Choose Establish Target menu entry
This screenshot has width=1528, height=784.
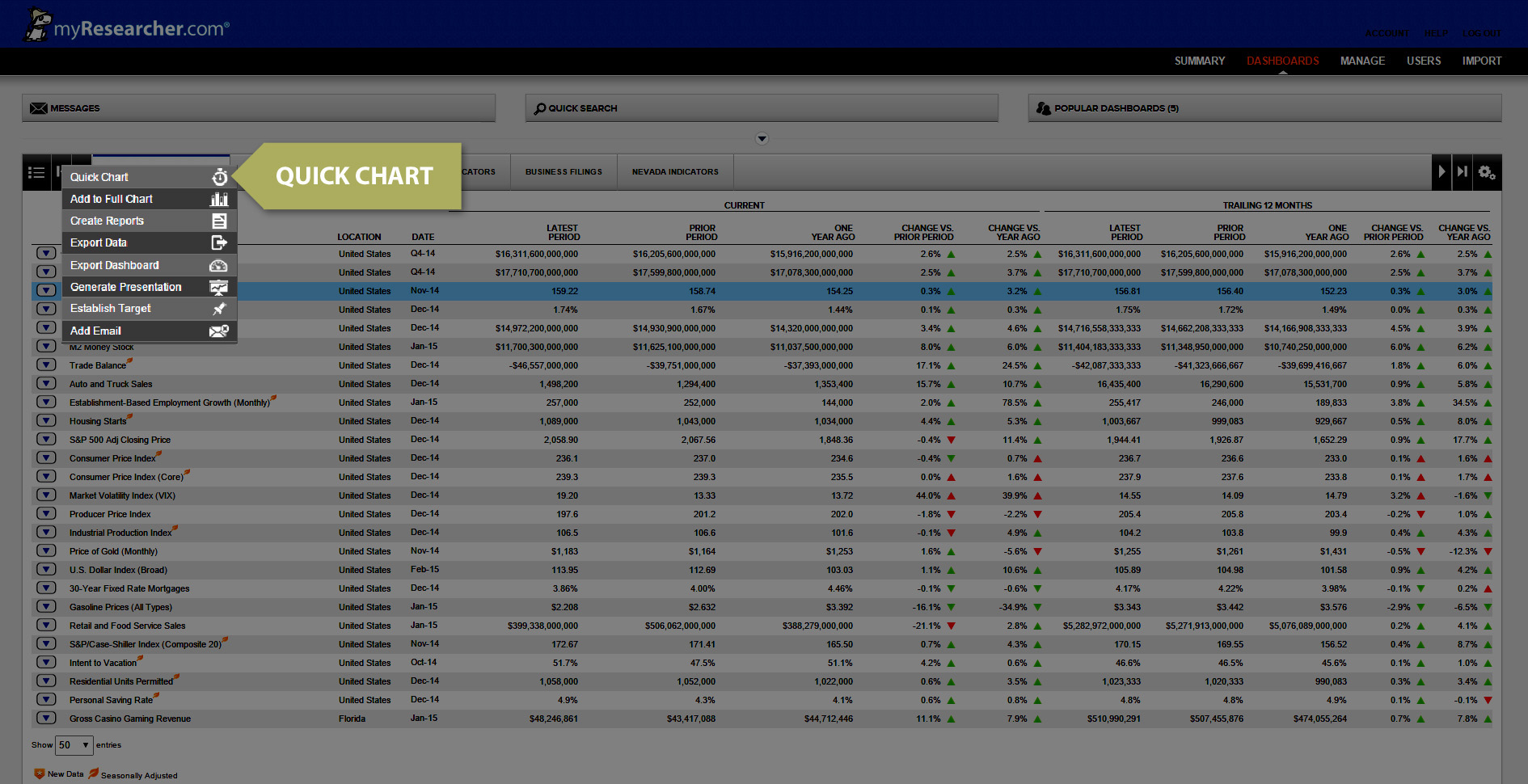click(x=150, y=309)
